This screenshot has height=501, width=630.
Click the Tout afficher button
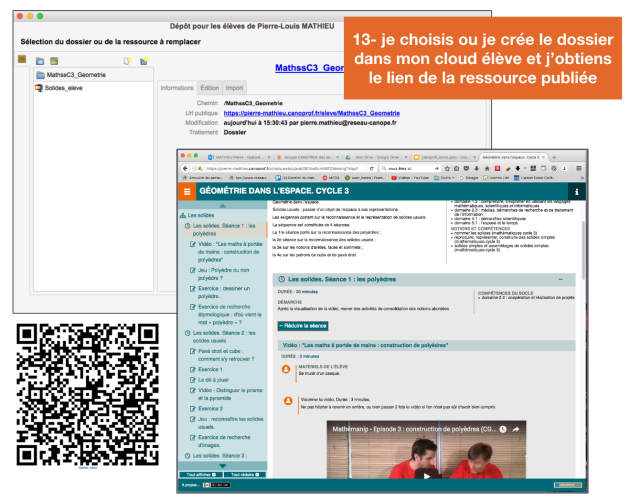coord(199,474)
